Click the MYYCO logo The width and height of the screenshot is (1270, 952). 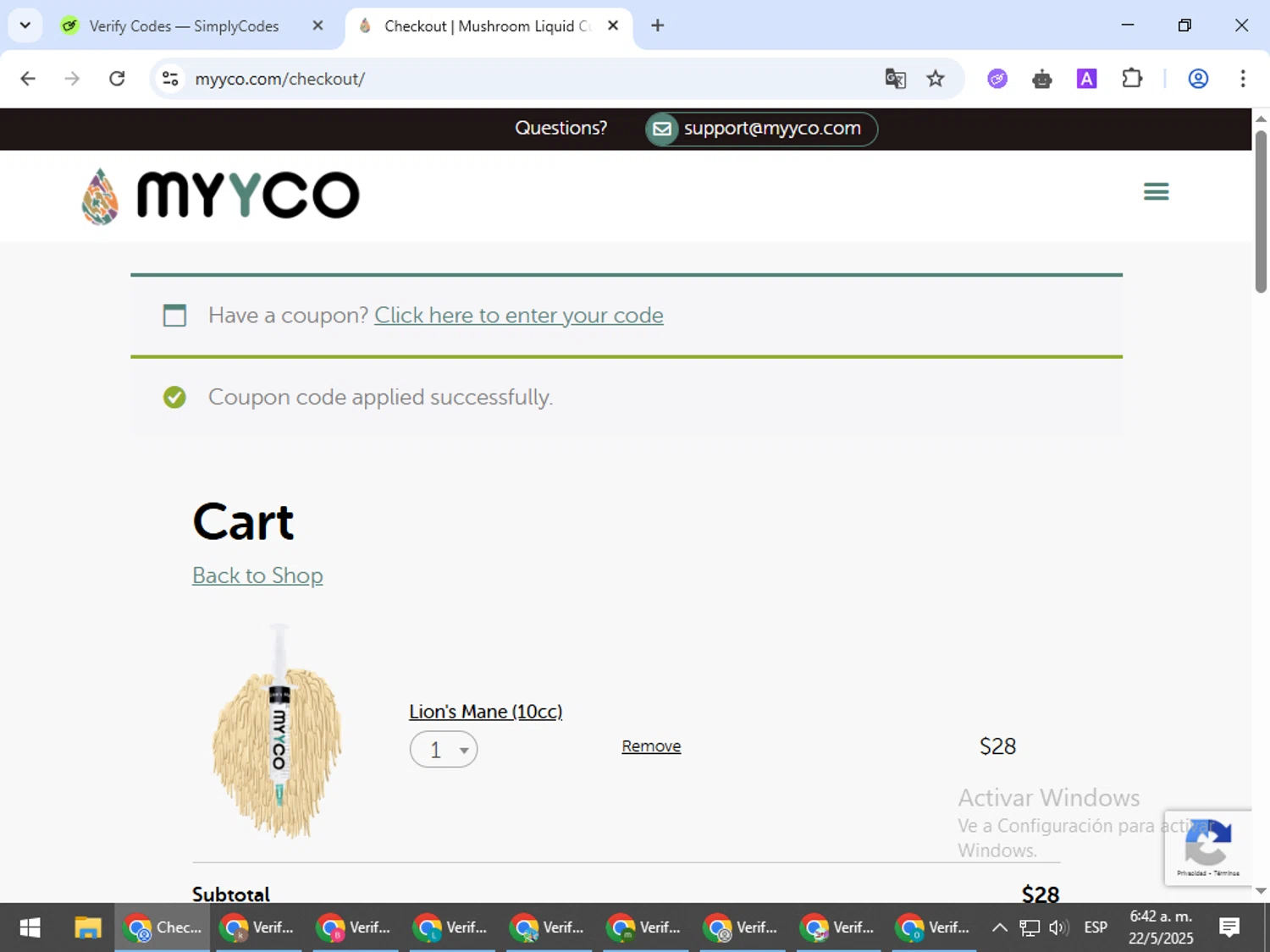tap(220, 195)
